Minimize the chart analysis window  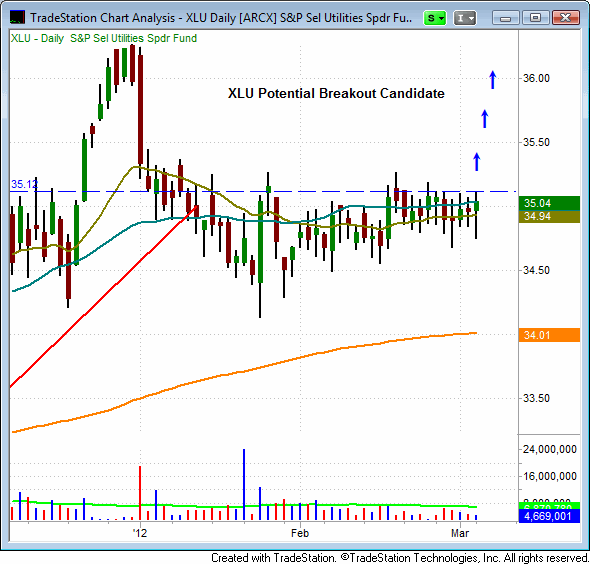[505, 18]
